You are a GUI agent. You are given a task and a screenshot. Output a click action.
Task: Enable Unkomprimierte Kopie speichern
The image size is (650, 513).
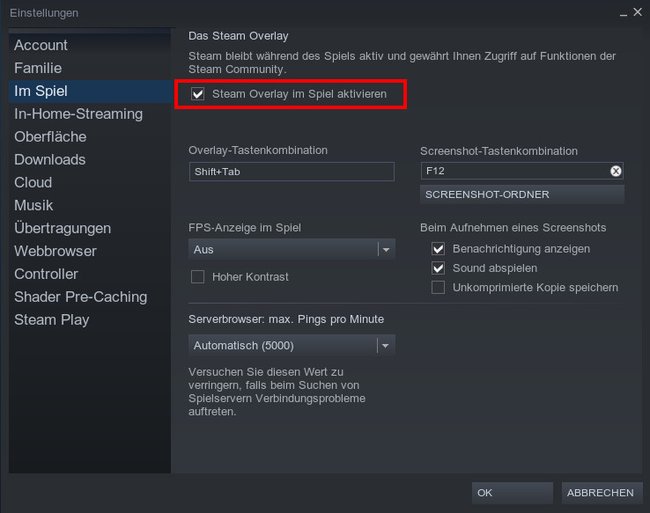(438, 287)
